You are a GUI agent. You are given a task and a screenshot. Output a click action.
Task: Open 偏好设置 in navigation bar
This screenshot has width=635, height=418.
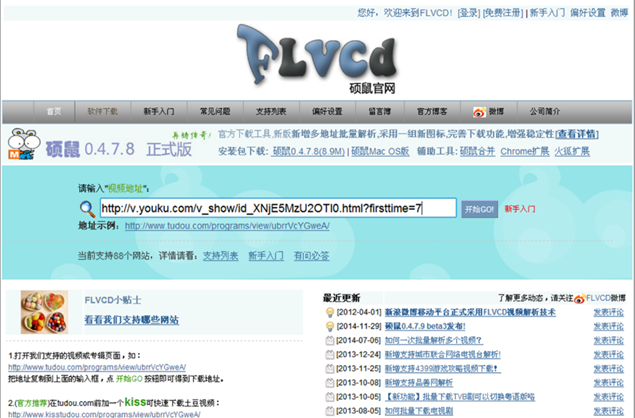click(x=327, y=111)
